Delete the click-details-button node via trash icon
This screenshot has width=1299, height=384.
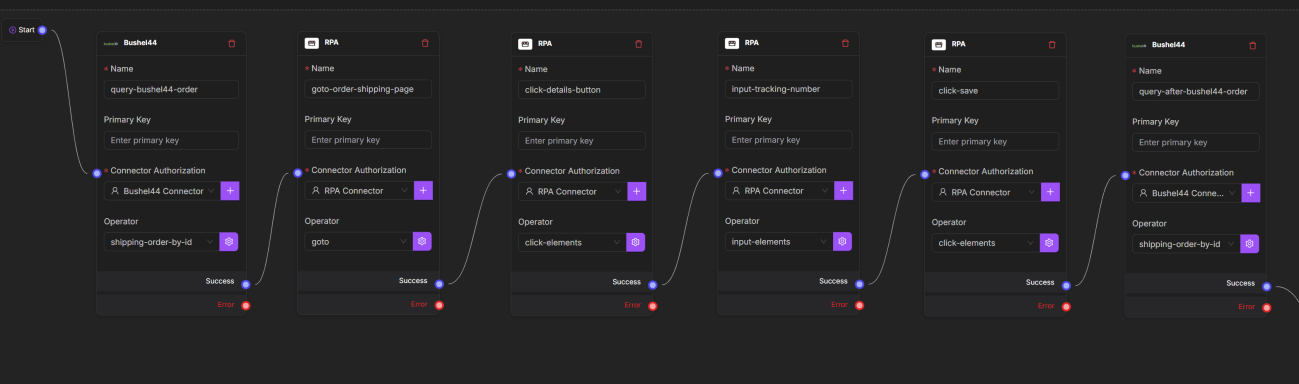click(x=638, y=44)
